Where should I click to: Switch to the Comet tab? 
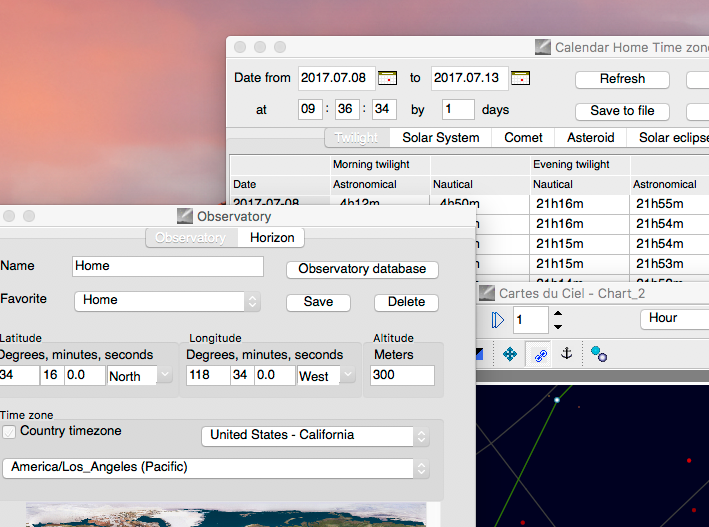[x=523, y=138]
